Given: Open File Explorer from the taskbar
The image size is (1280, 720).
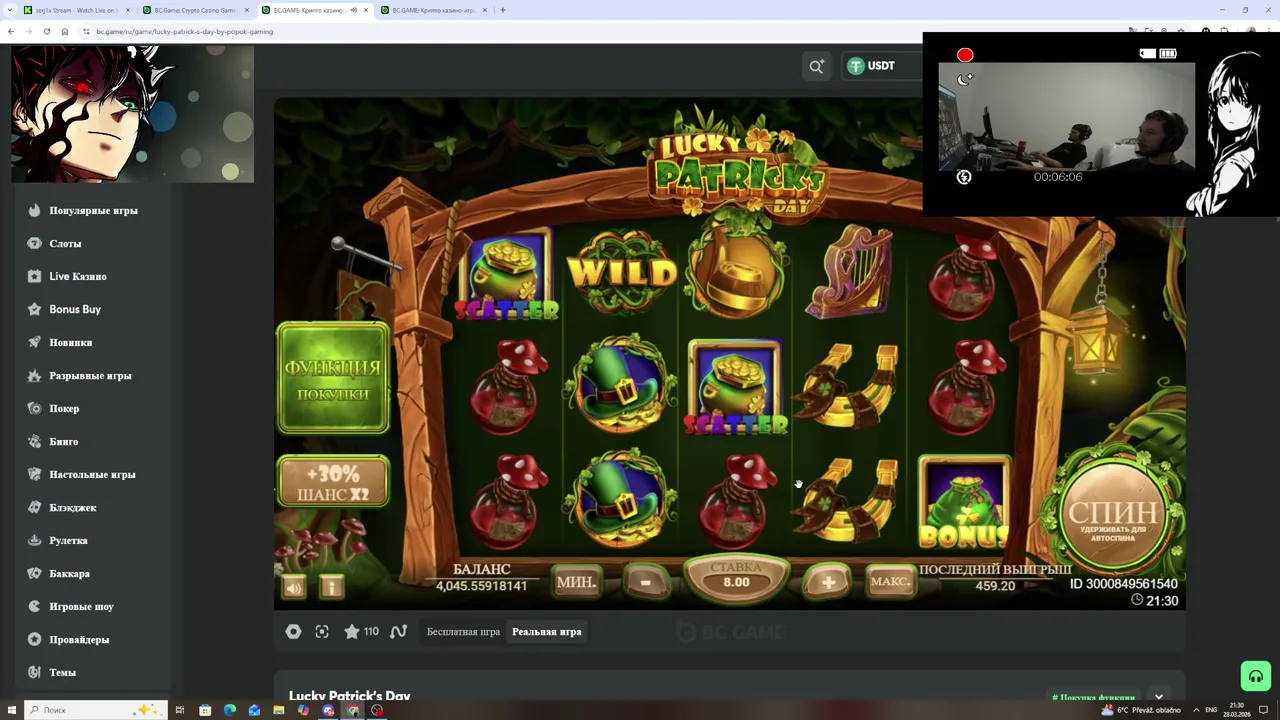Looking at the screenshot, I should (x=279, y=710).
